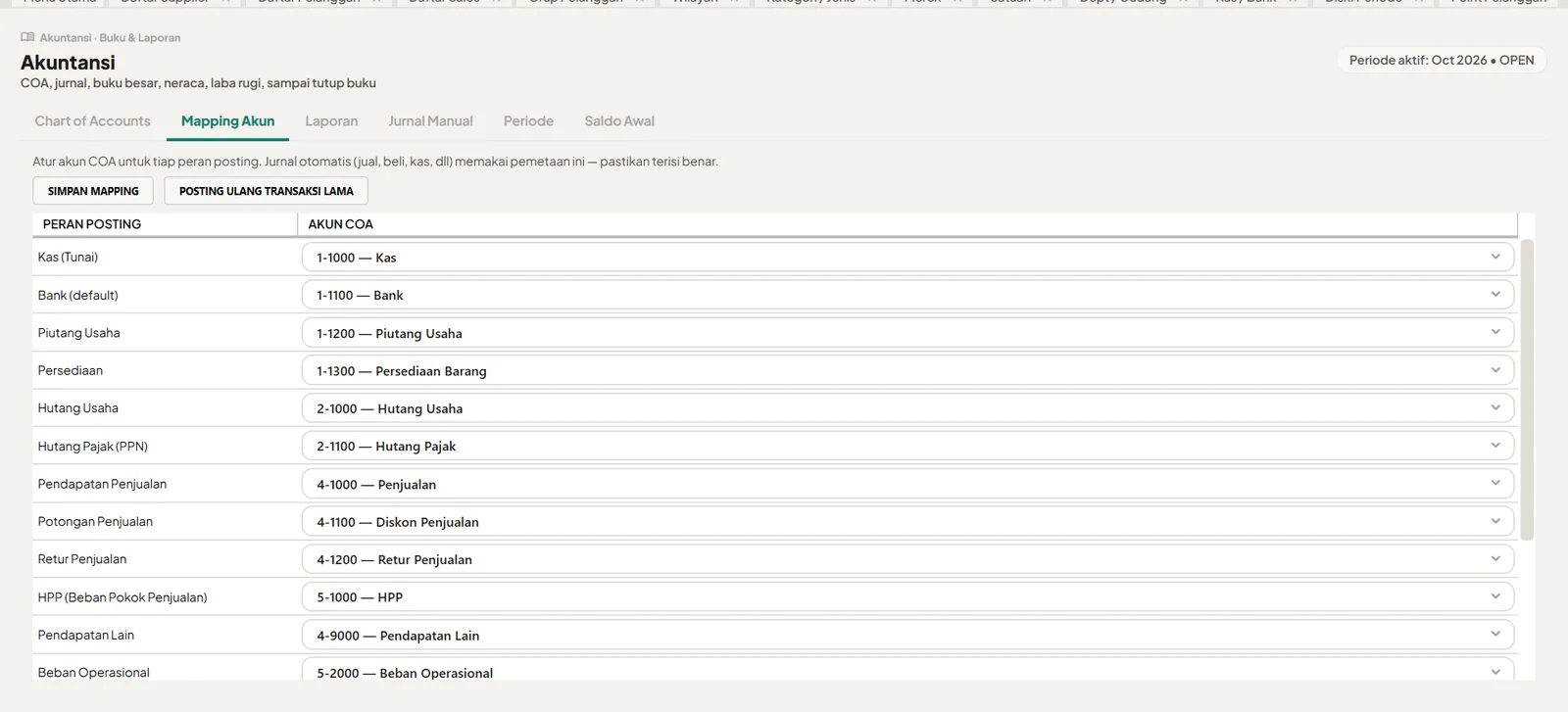
Task: Click POSTING ULANG TRANSAKSI LAMA button
Action: tap(266, 191)
